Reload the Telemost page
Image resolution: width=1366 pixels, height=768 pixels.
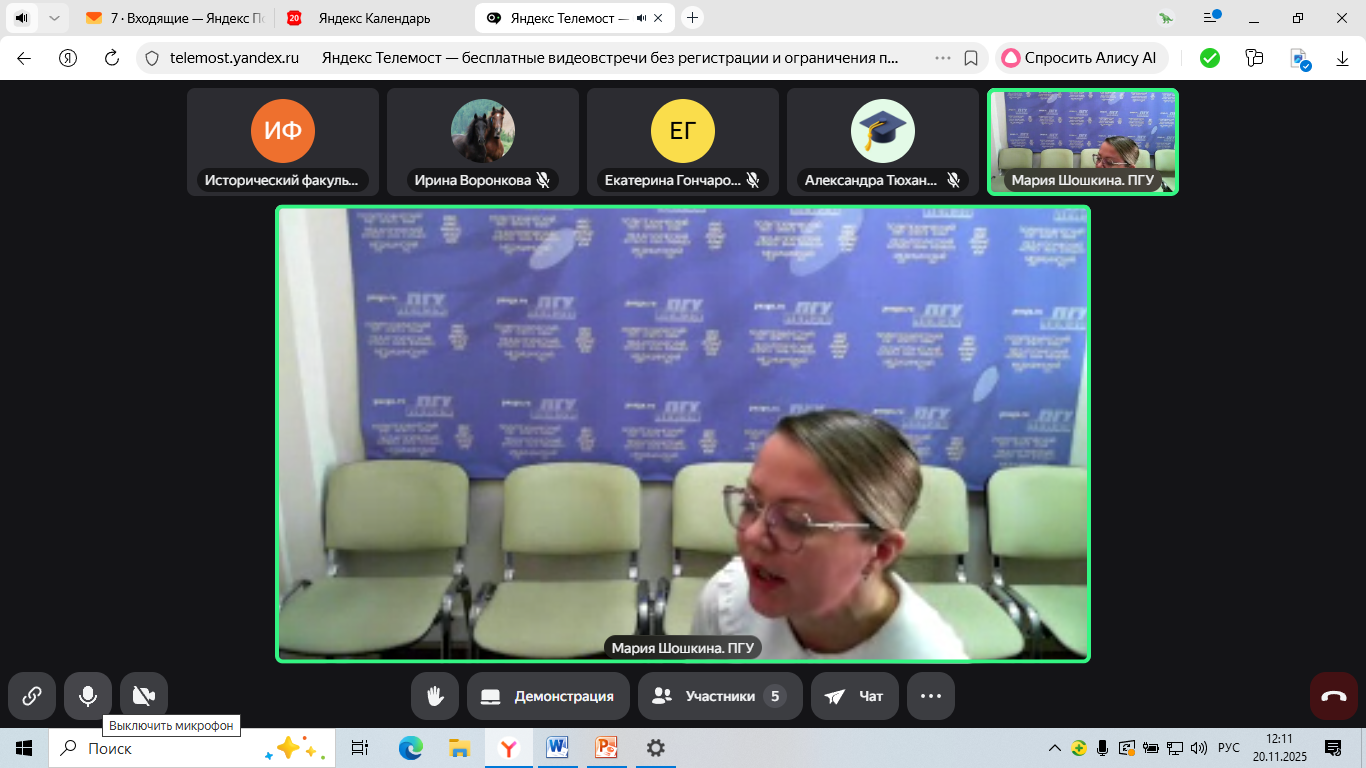(x=112, y=58)
